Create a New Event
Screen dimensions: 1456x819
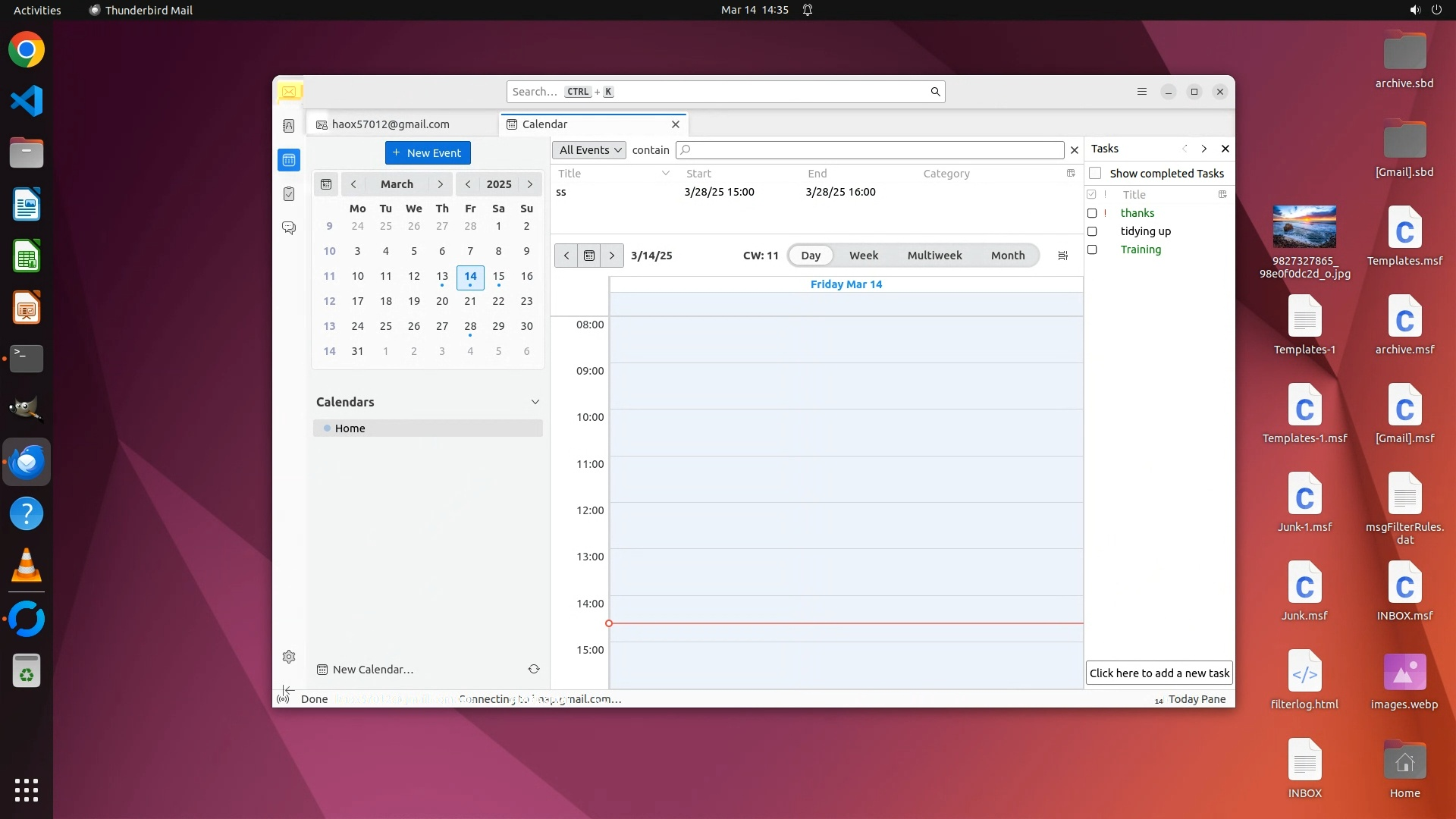point(428,152)
